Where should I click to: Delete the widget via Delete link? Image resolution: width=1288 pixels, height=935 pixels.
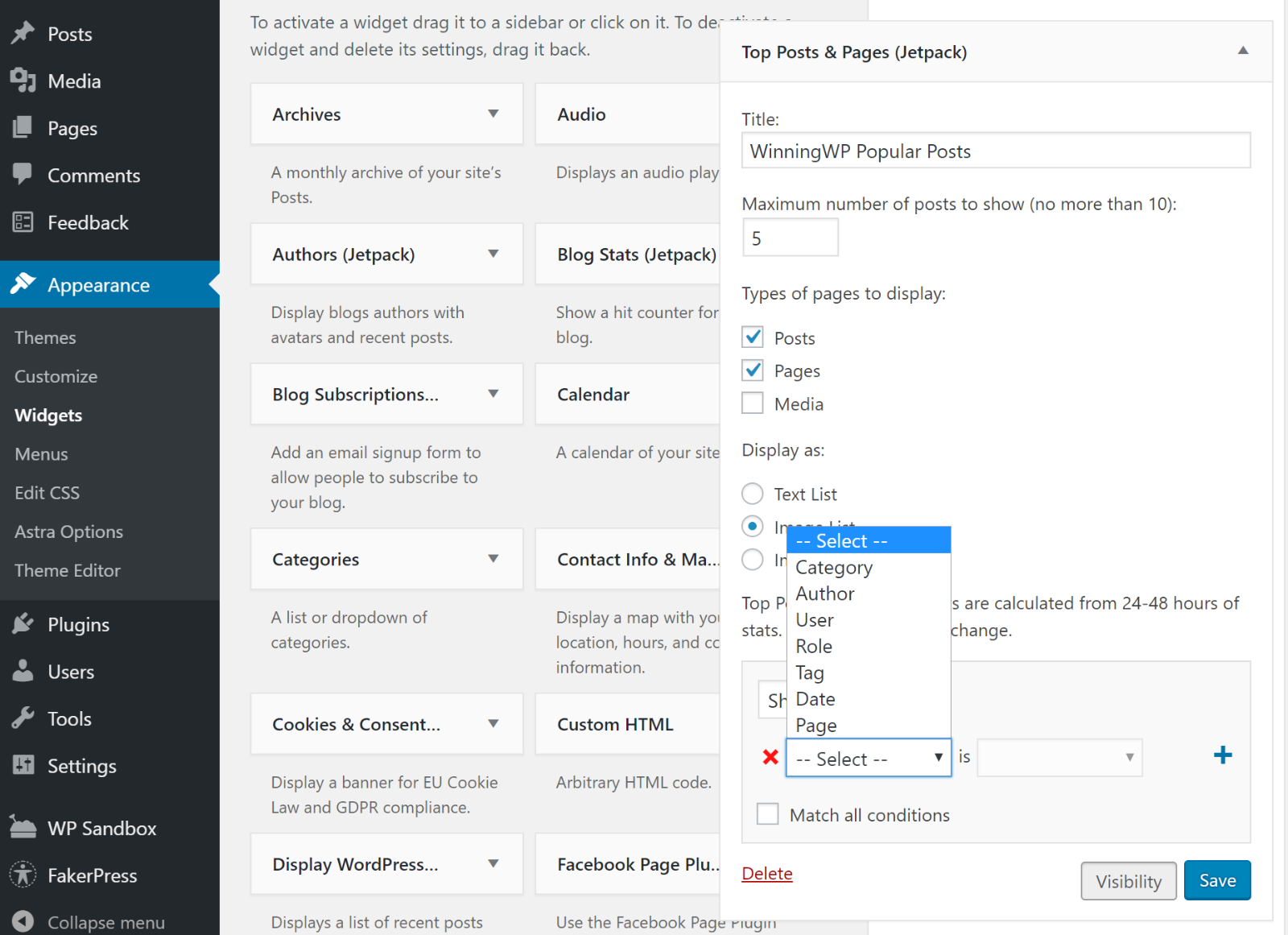pyautogui.click(x=767, y=873)
